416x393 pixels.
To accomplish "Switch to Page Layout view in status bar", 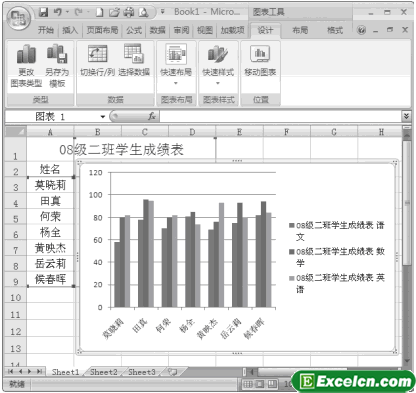I will (260, 384).
